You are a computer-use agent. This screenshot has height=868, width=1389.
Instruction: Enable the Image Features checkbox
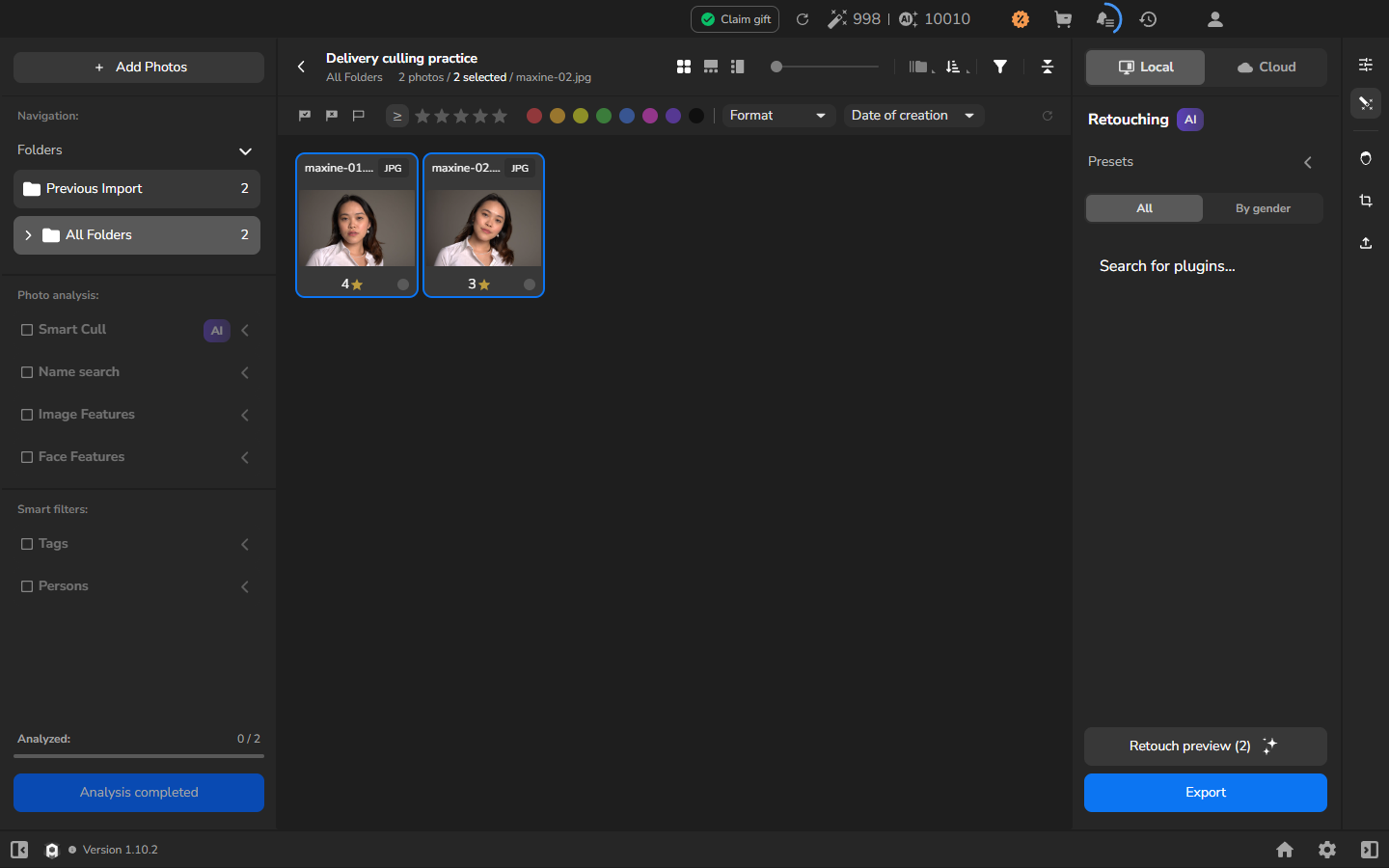click(27, 415)
